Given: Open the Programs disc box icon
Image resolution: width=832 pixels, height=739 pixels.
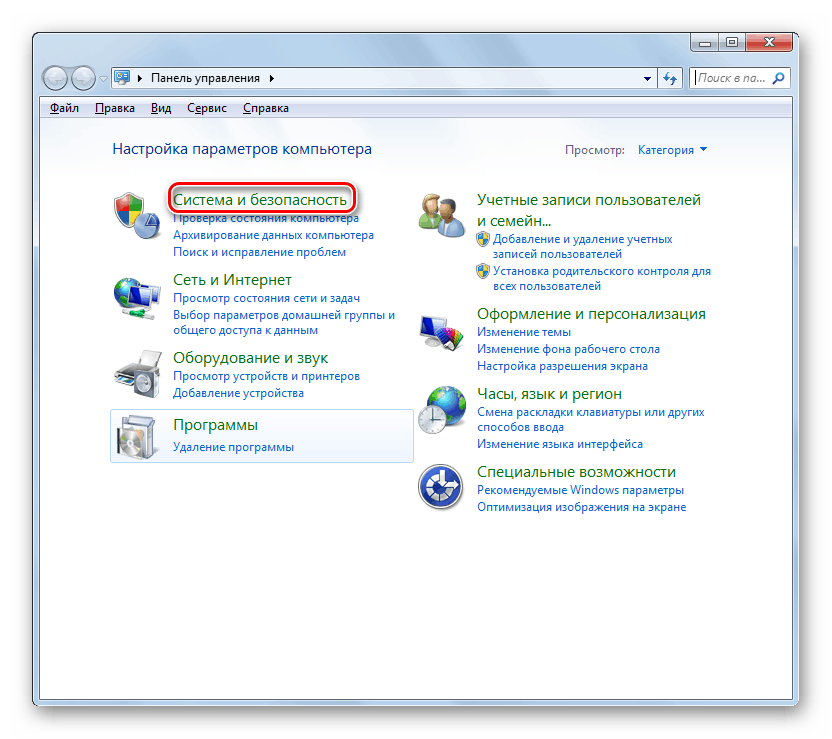Looking at the screenshot, I should click(136, 437).
